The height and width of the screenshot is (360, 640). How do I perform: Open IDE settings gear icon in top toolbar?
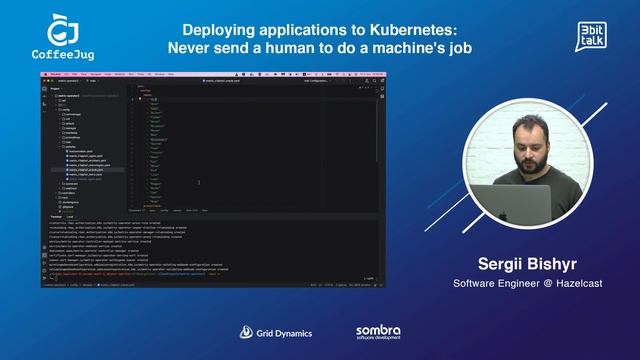point(382,80)
